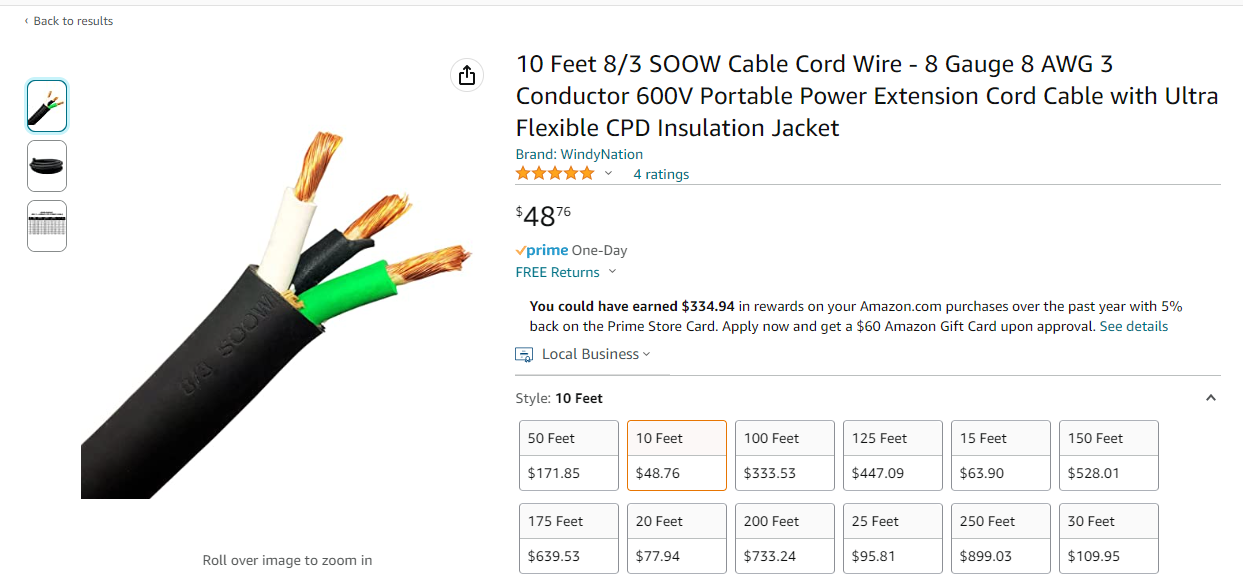The height and width of the screenshot is (582, 1243).
Task: Select the coiled cable thumbnail image
Action: click(47, 166)
